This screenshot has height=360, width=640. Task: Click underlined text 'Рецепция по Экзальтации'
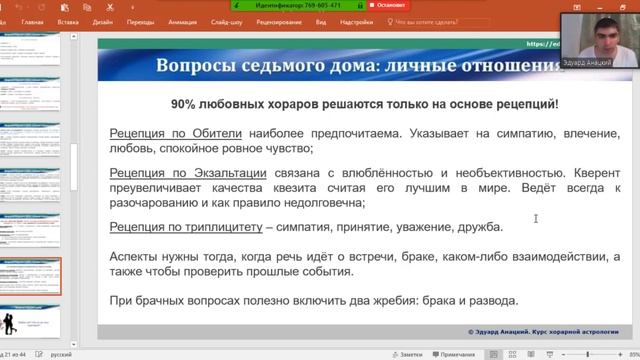[188, 173]
